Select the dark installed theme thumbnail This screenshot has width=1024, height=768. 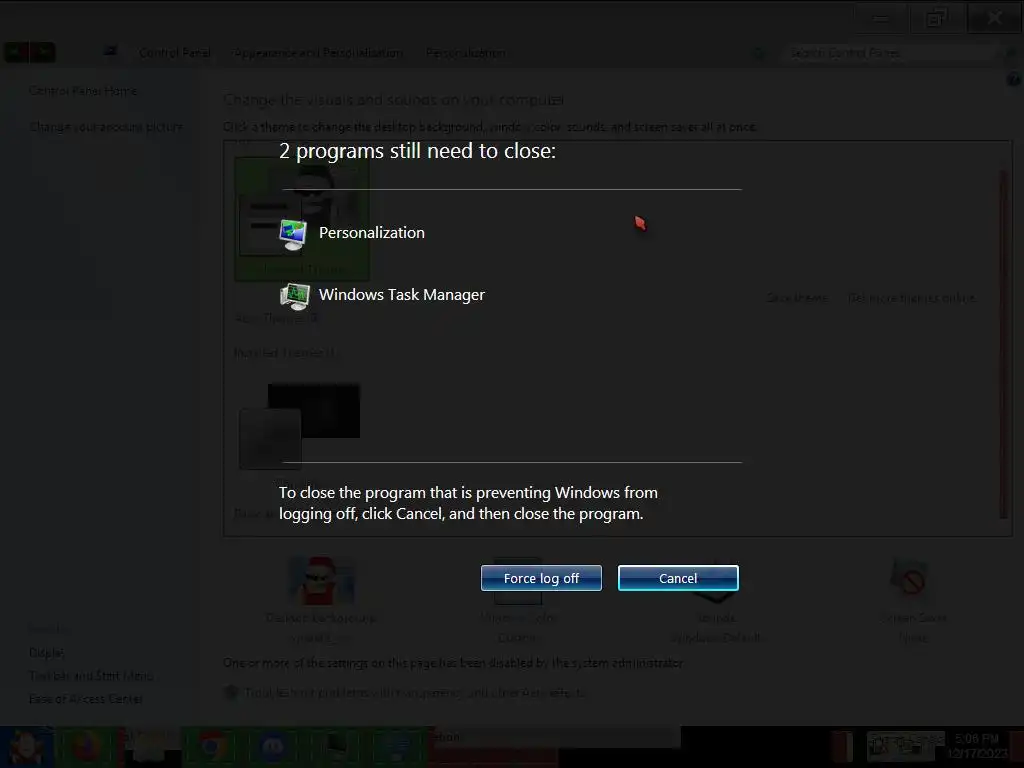tap(300, 426)
